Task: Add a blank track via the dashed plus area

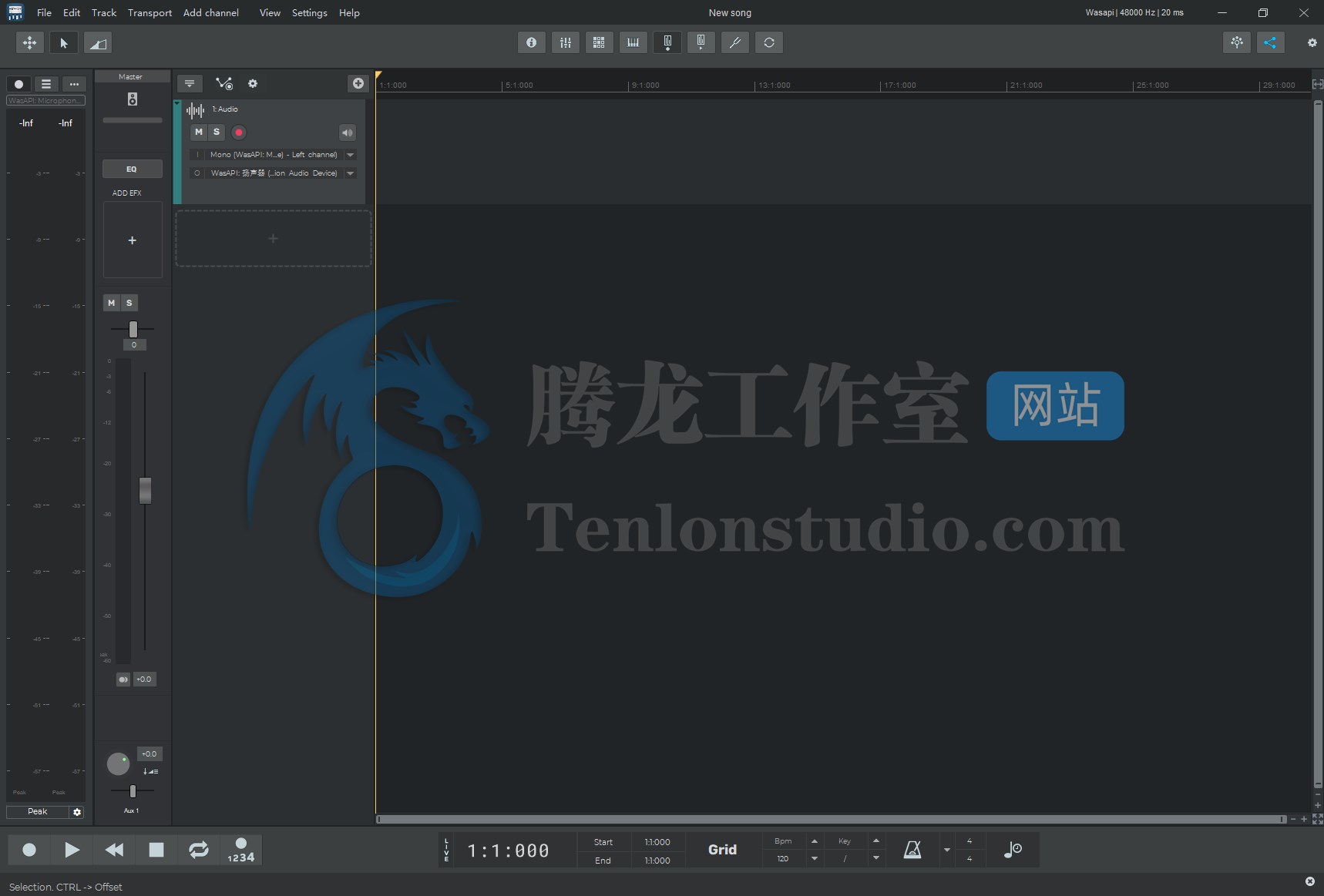Action: pyautogui.click(x=273, y=239)
